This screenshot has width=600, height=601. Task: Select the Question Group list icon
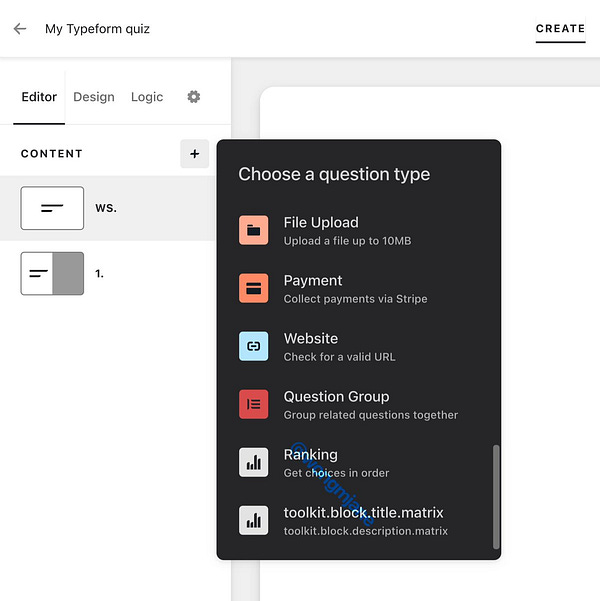click(253, 404)
